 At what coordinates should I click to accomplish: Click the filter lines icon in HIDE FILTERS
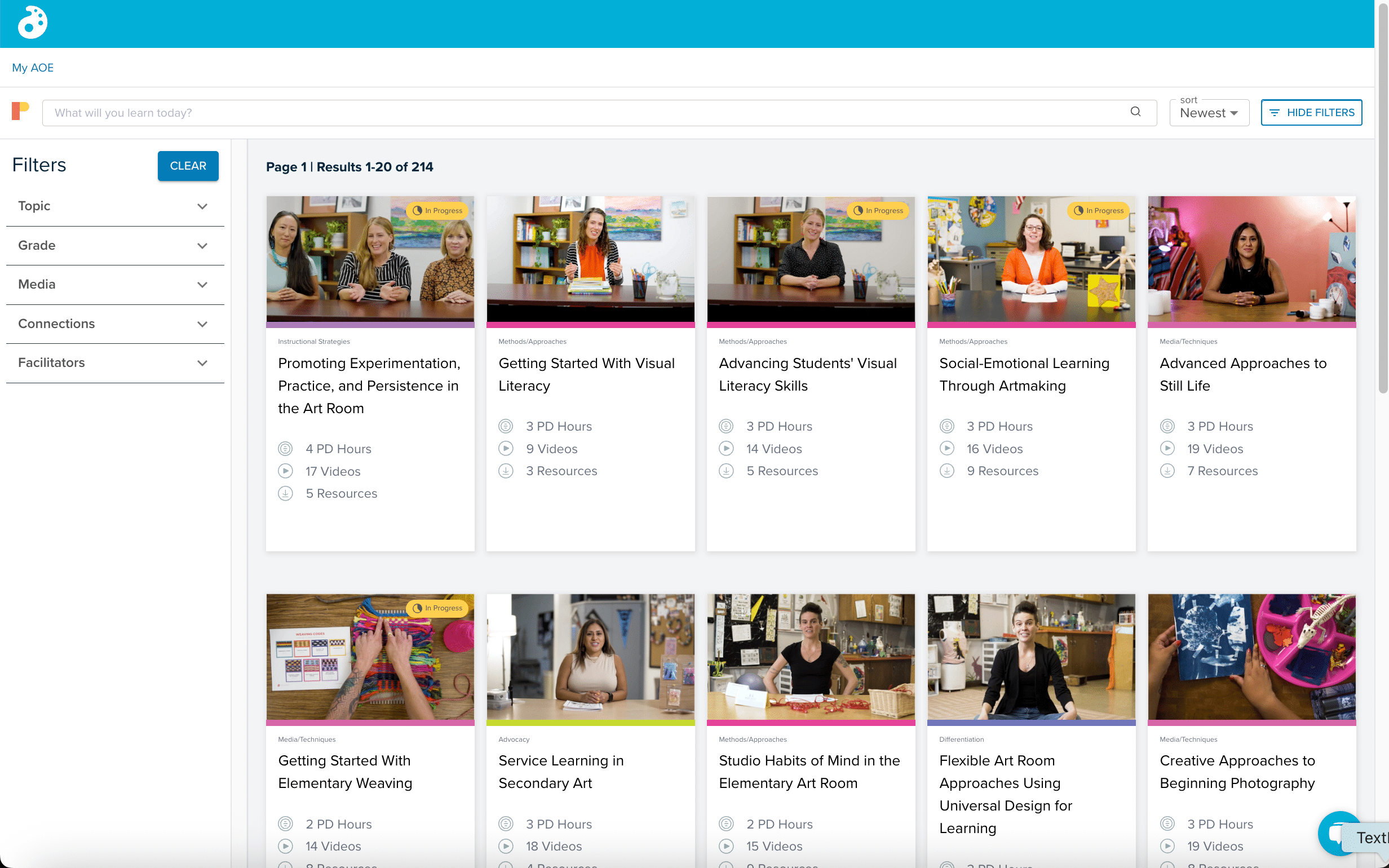coord(1274,113)
